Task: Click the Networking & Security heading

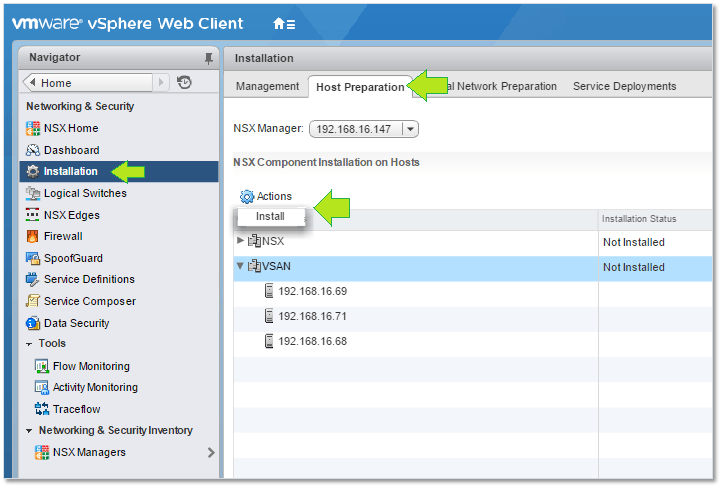Action: pos(80,106)
